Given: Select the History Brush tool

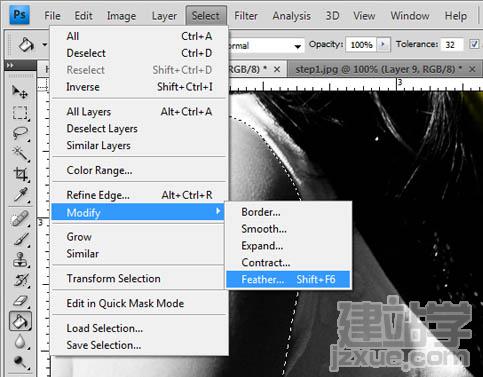Looking at the screenshot, I should 20,280.
